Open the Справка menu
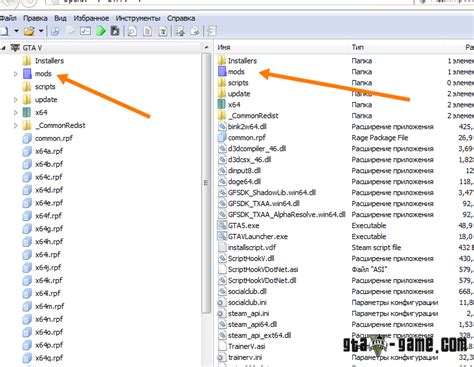The height and width of the screenshot is (367, 474). tap(181, 18)
